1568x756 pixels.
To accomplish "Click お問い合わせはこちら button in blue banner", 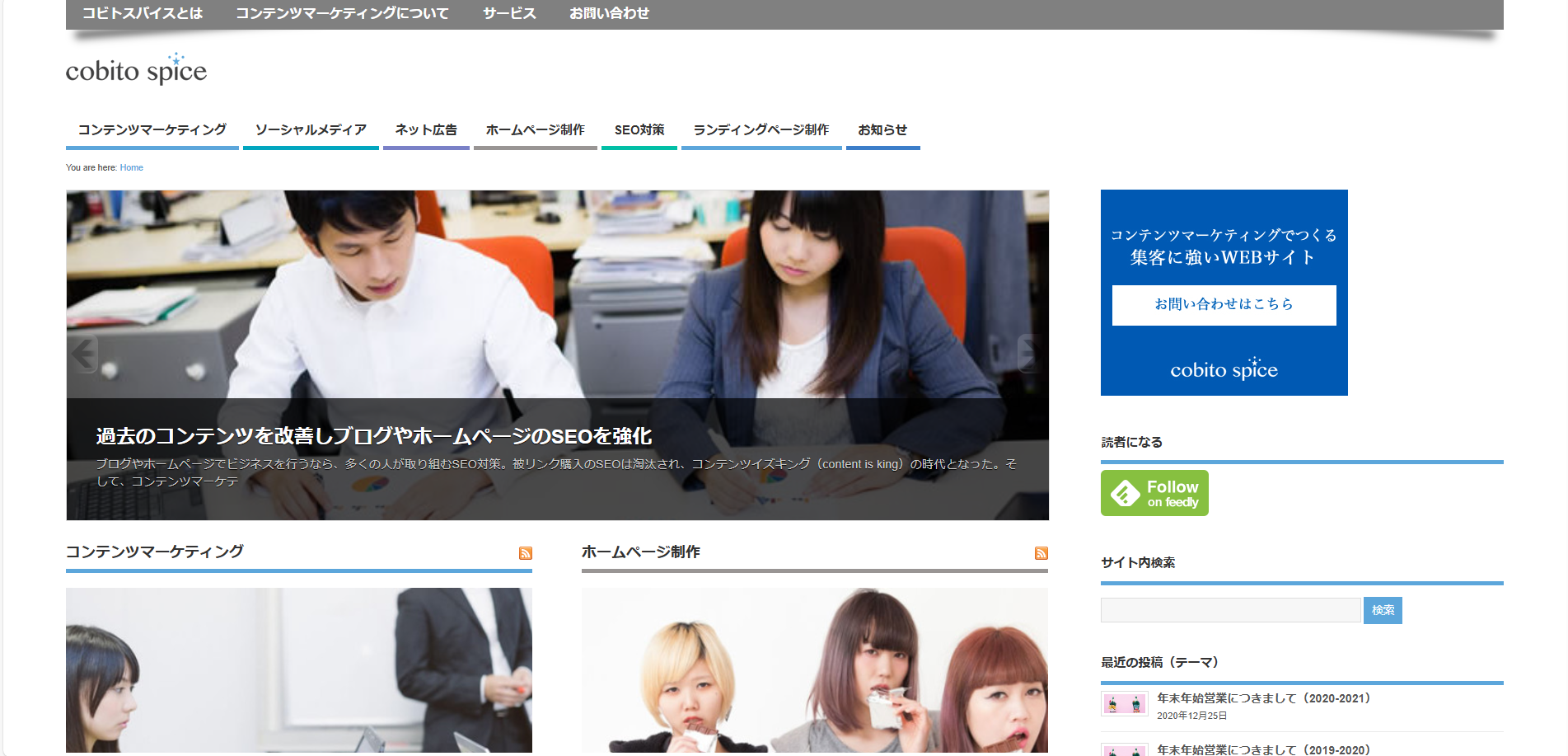I will coord(1224,305).
